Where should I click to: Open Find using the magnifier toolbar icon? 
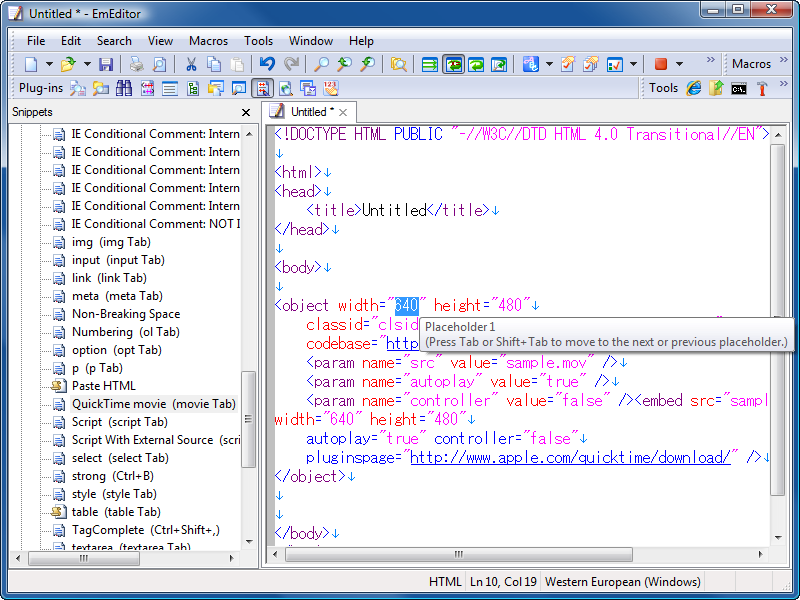322,64
